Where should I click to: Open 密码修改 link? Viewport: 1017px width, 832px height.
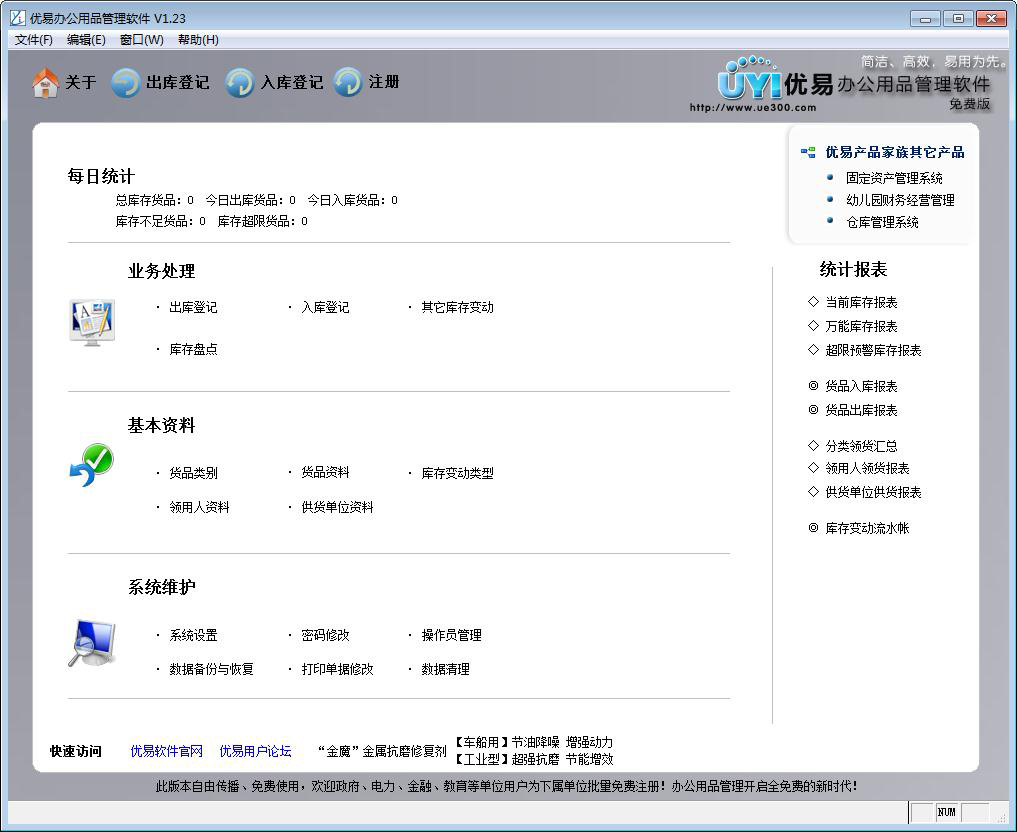tap(326, 636)
